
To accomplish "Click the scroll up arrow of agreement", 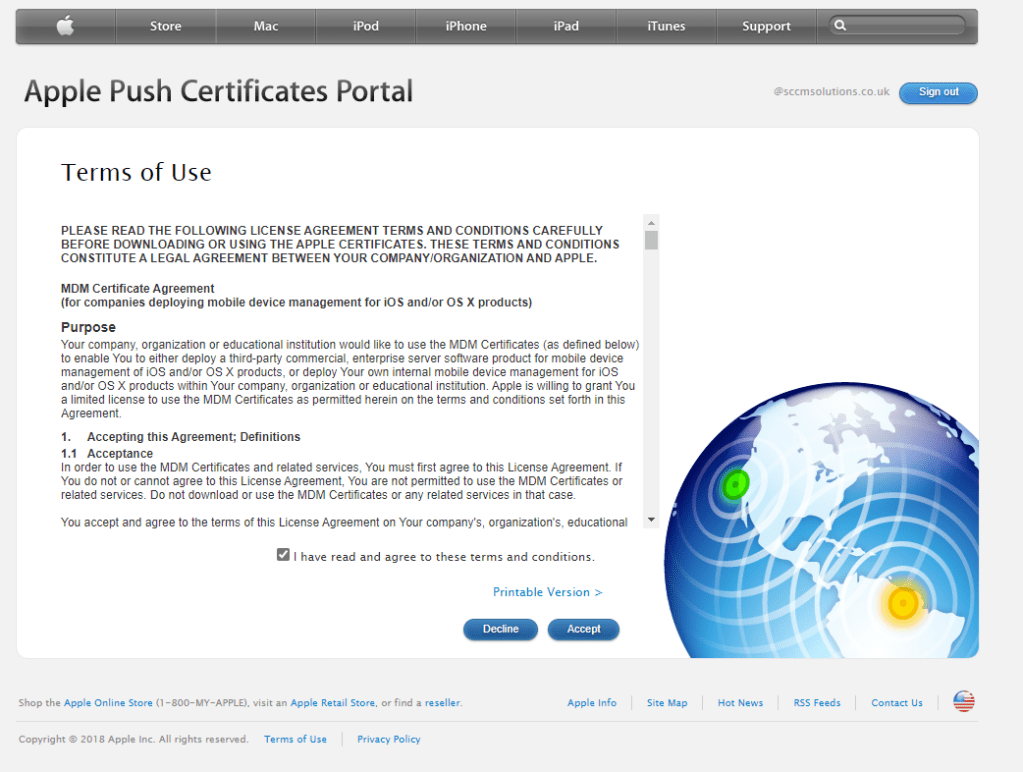I will (651, 222).
